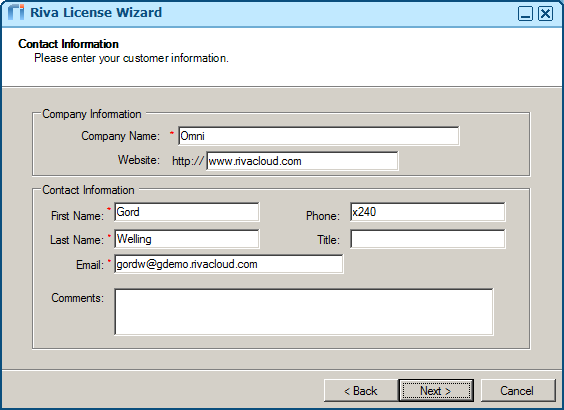Select the Website field with www.rivacloud.com
This screenshot has width=564, height=410.
point(302,161)
